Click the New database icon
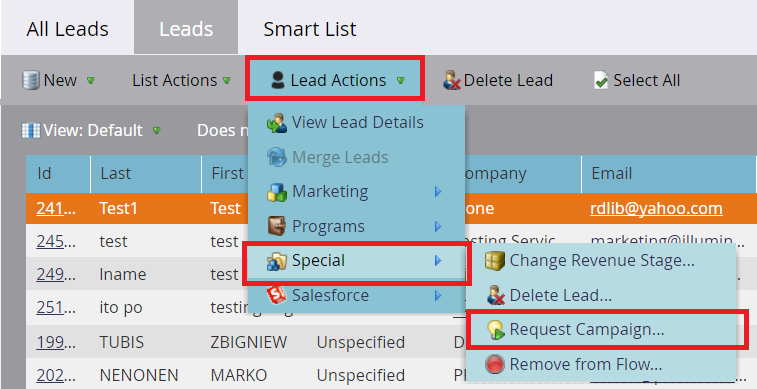Screen dimensions: 757x389 click(31, 80)
